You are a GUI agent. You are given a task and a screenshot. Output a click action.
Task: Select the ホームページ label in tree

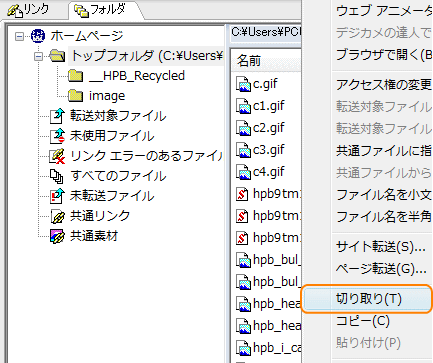coord(87,36)
